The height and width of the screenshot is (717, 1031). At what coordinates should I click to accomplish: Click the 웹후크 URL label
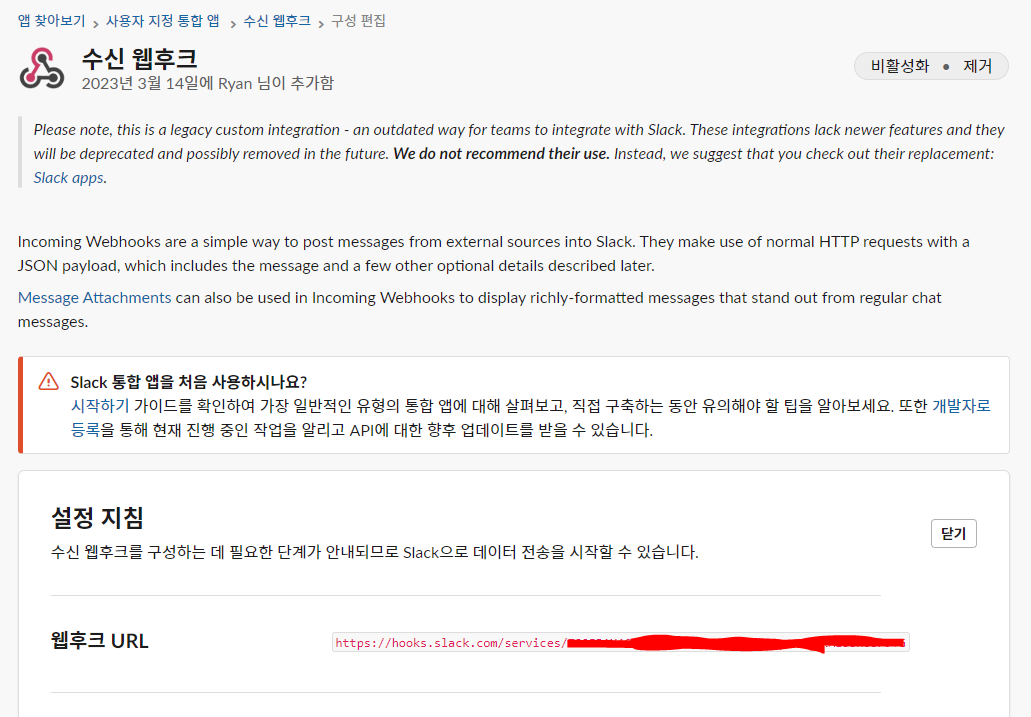click(x=100, y=641)
